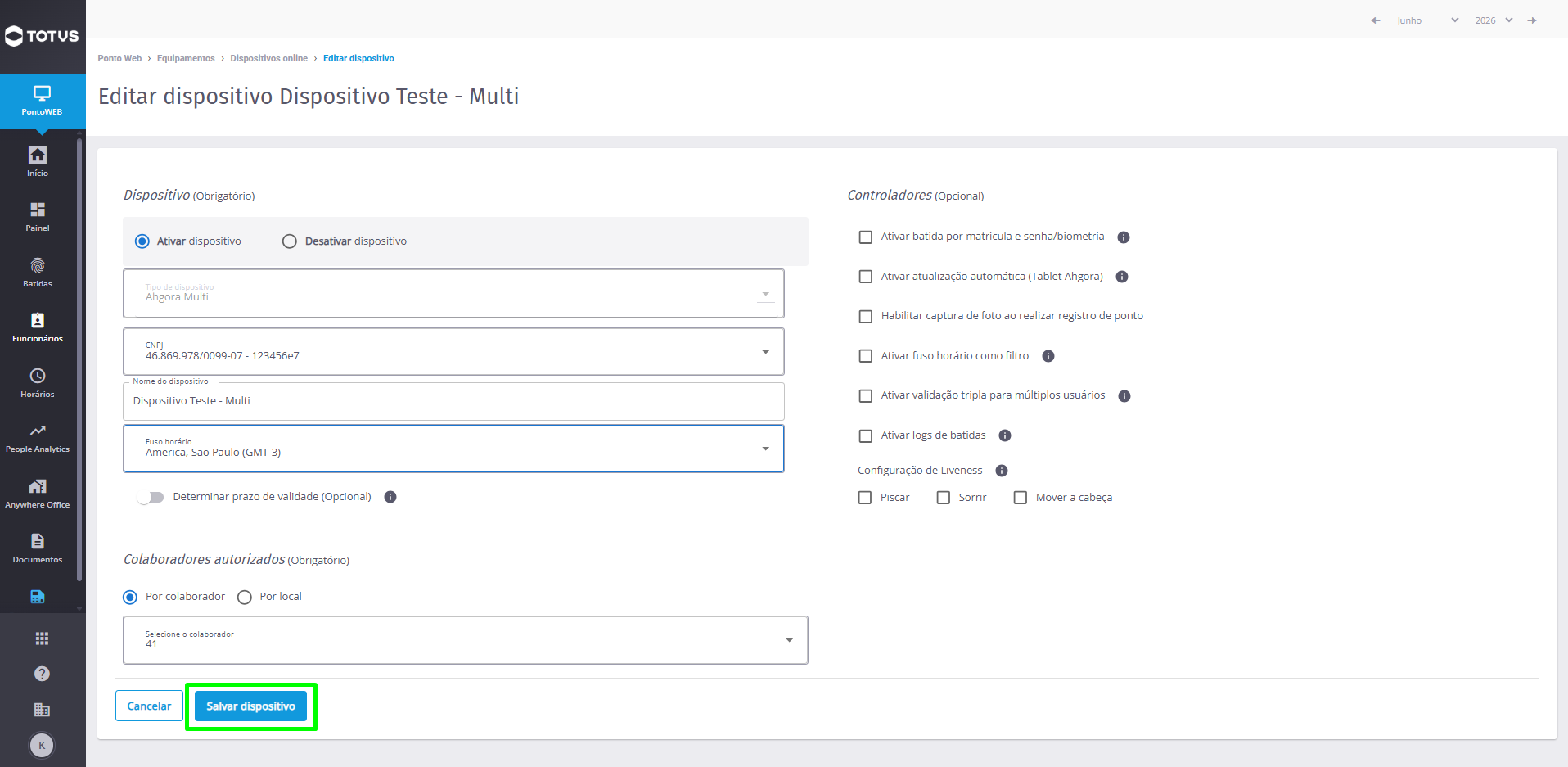1568x767 pixels.
Task: Check Ativar atualização automática (Tablet Ahgora)
Action: (866, 277)
